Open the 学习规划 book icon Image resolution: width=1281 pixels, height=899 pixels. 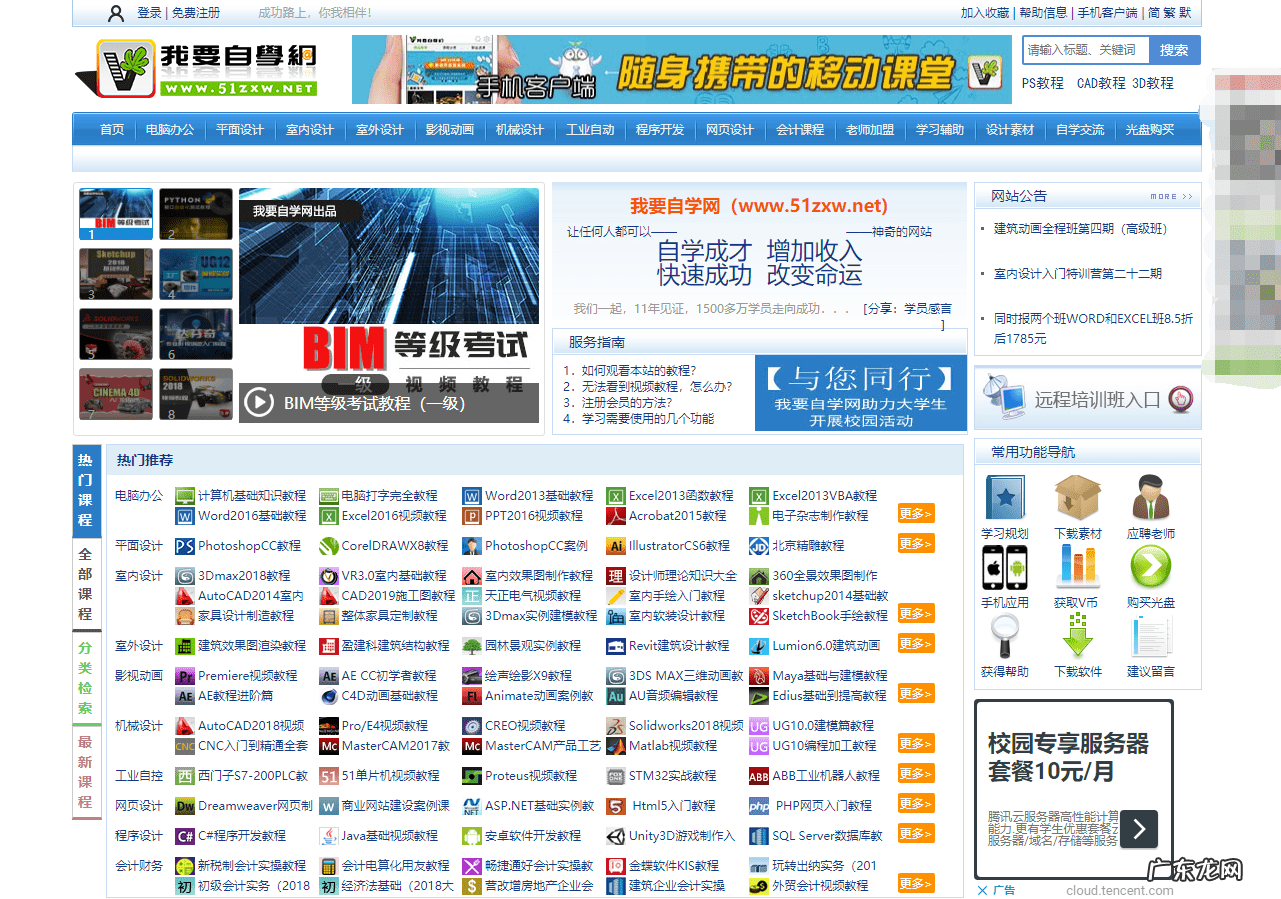pyautogui.click(x=1004, y=499)
